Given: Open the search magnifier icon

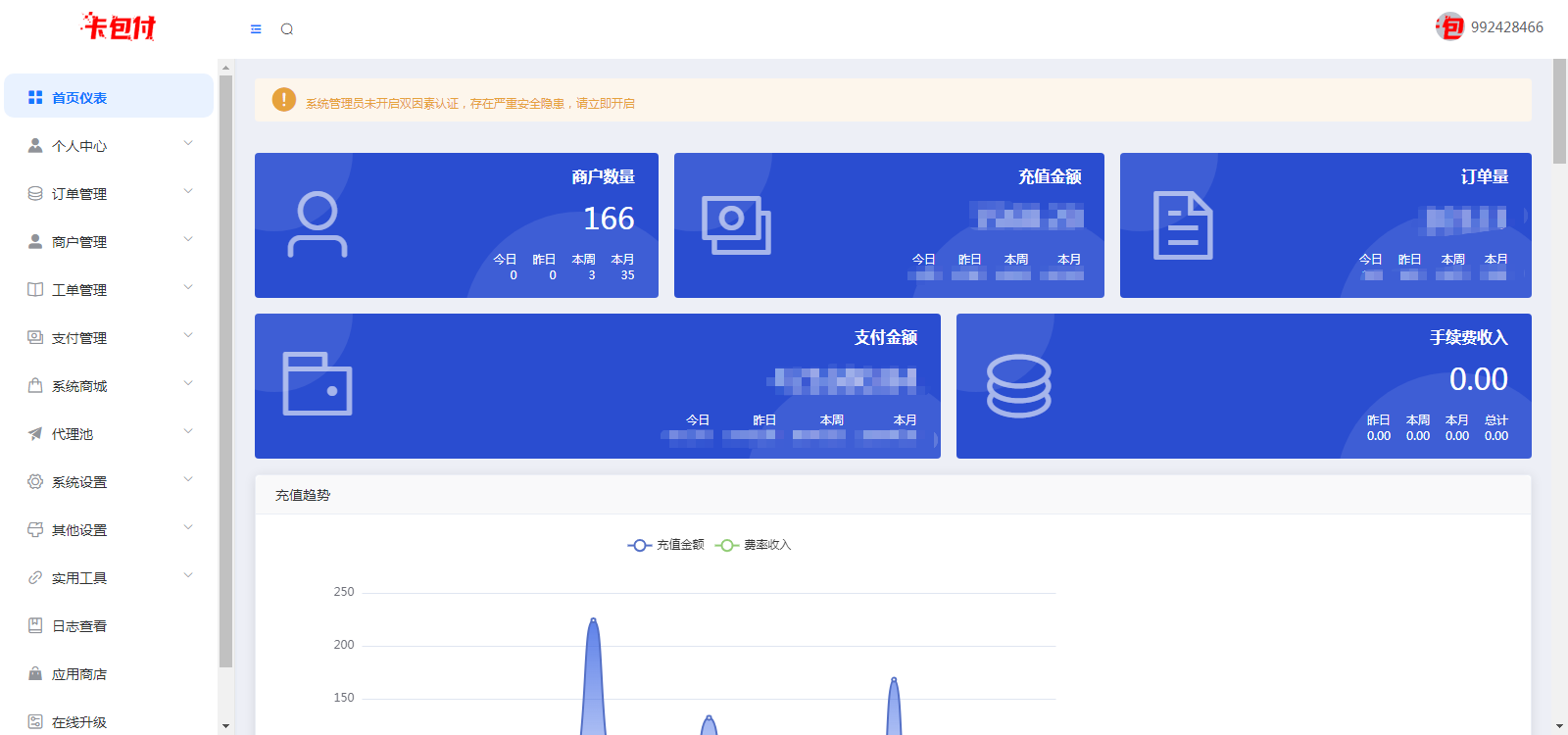Looking at the screenshot, I should click(287, 29).
